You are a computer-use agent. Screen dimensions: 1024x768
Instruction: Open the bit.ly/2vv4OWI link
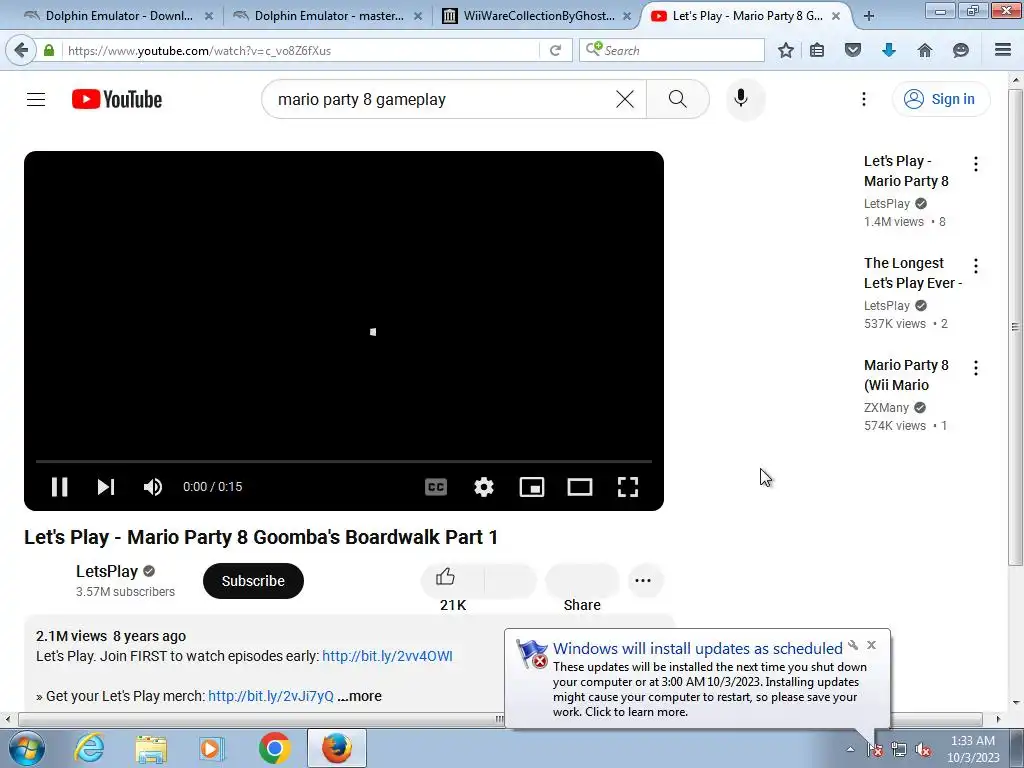(x=387, y=656)
